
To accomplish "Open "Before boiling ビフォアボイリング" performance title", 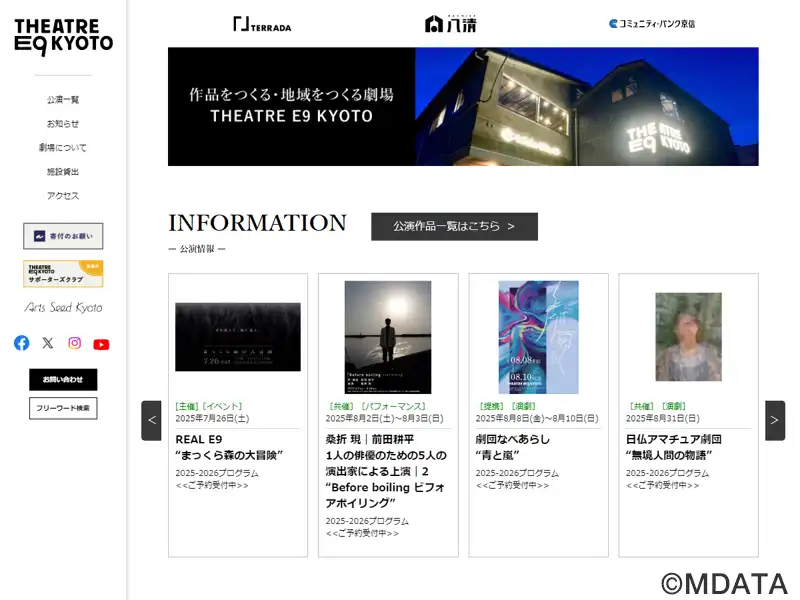I will tap(386, 471).
